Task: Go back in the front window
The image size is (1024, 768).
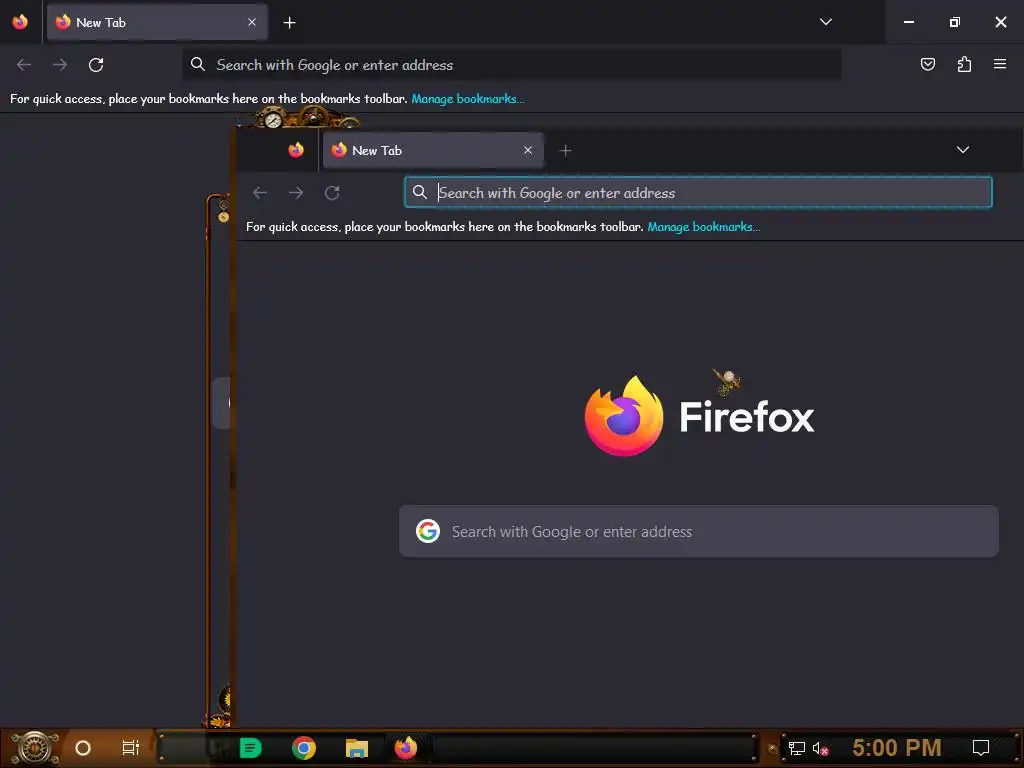Action: [x=260, y=193]
